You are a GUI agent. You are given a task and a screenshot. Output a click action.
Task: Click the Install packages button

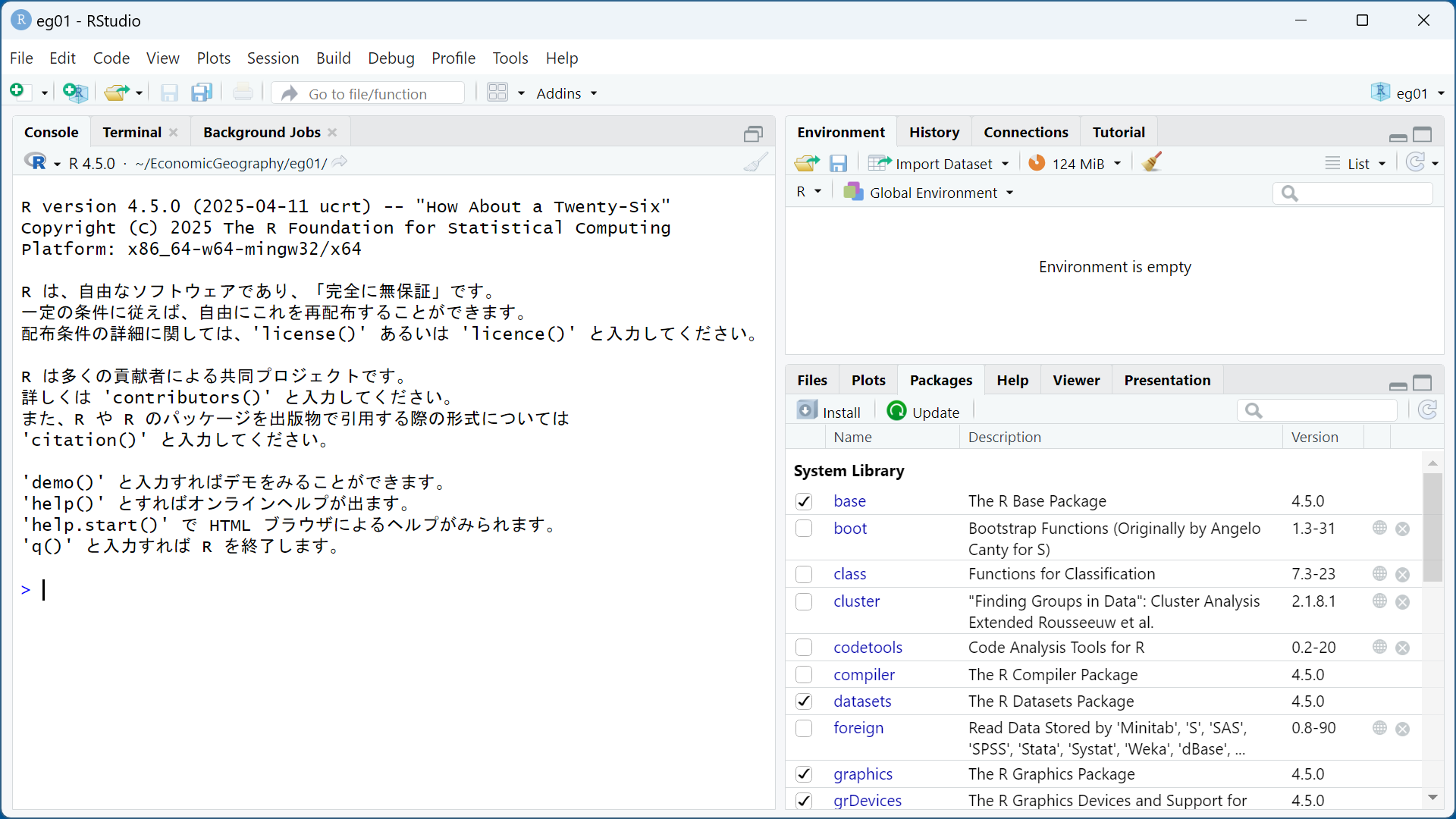coord(829,412)
